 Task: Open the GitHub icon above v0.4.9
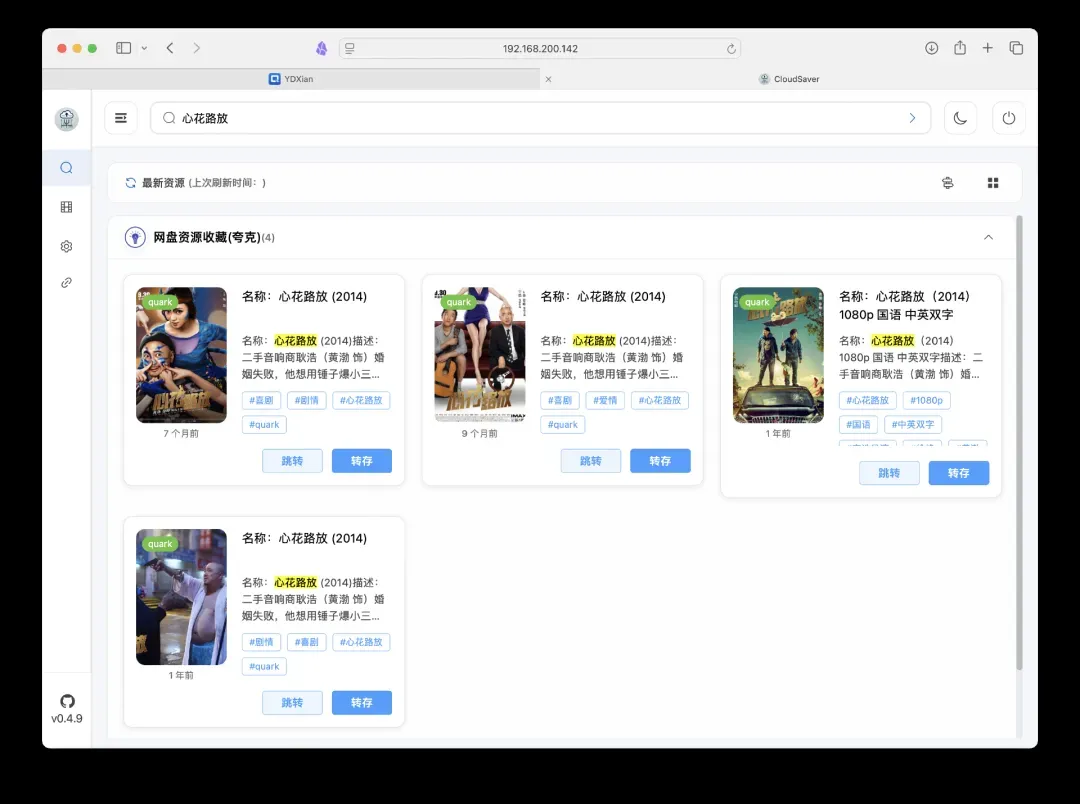[67, 701]
